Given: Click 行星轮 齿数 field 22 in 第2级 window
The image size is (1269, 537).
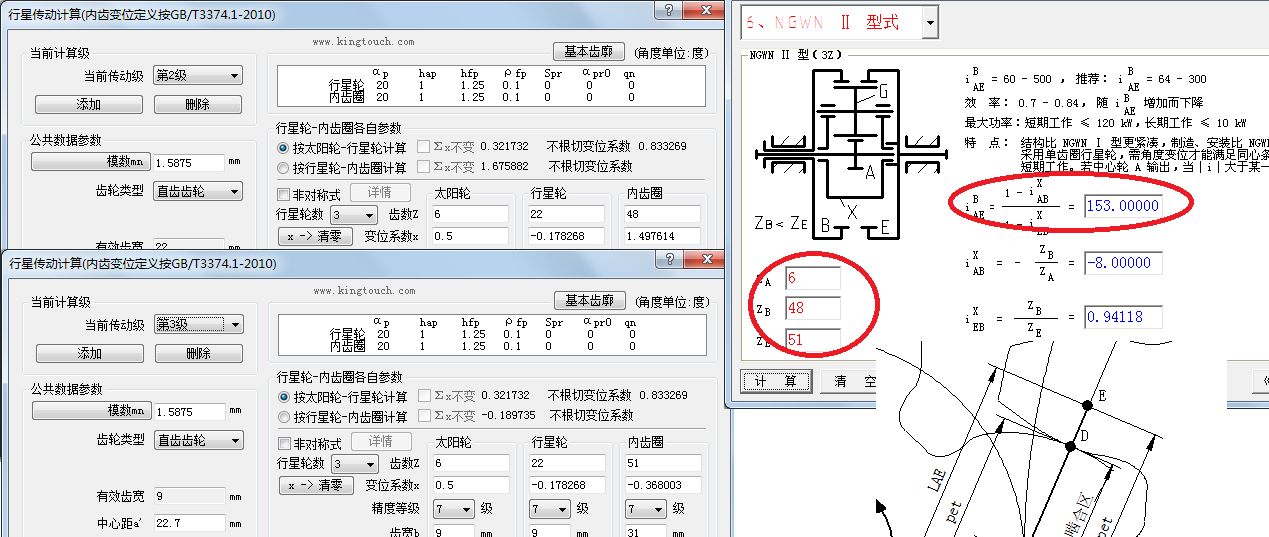Looking at the screenshot, I should (566, 215).
